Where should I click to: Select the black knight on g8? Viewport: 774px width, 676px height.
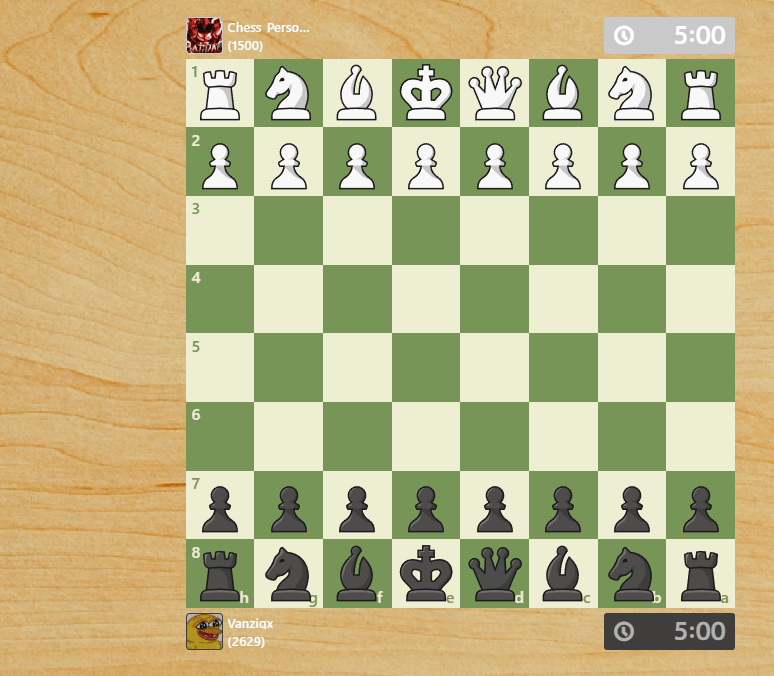coord(289,574)
